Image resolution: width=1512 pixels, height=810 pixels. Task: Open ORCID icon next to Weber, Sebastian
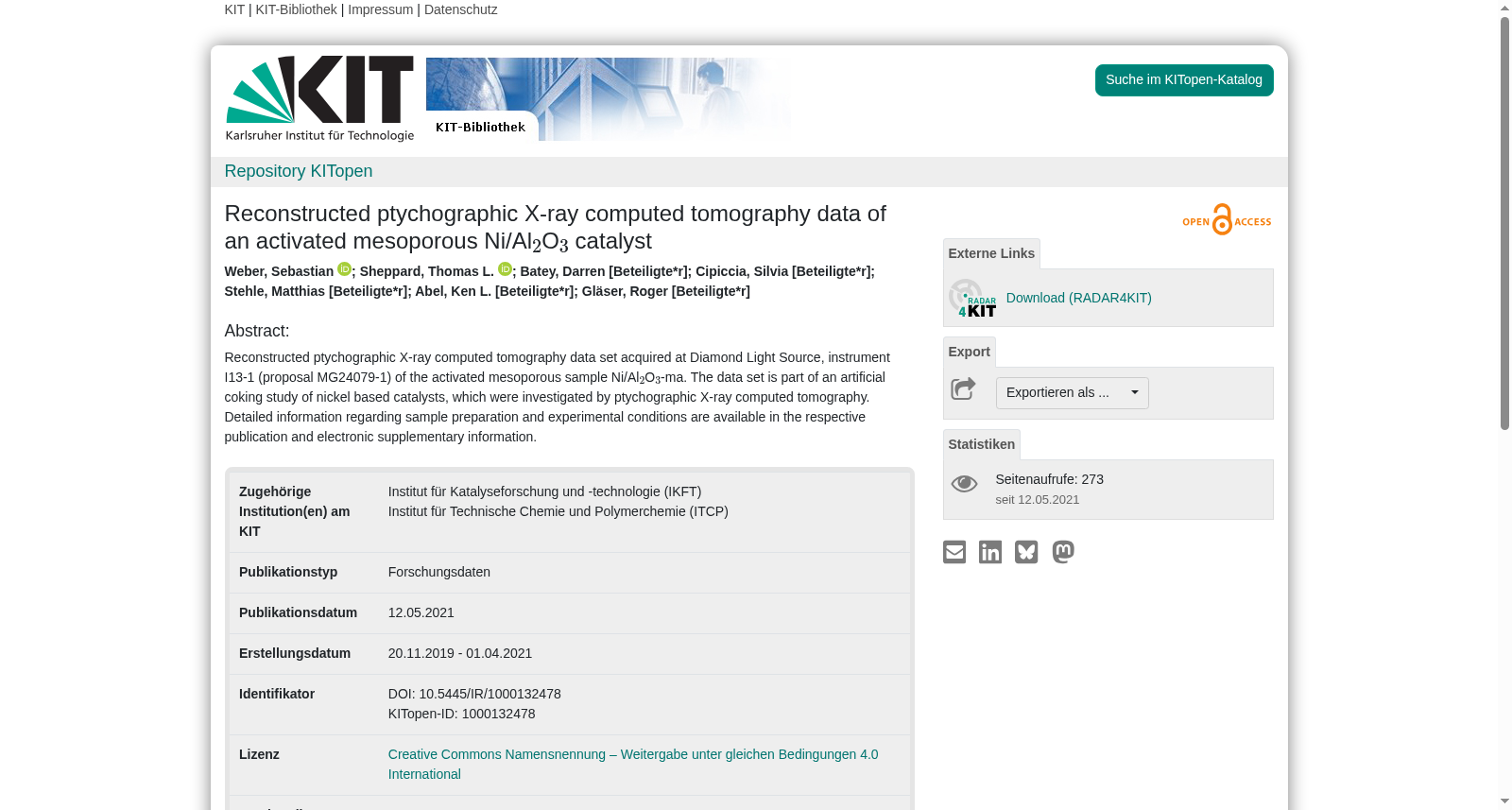tap(345, 269)
